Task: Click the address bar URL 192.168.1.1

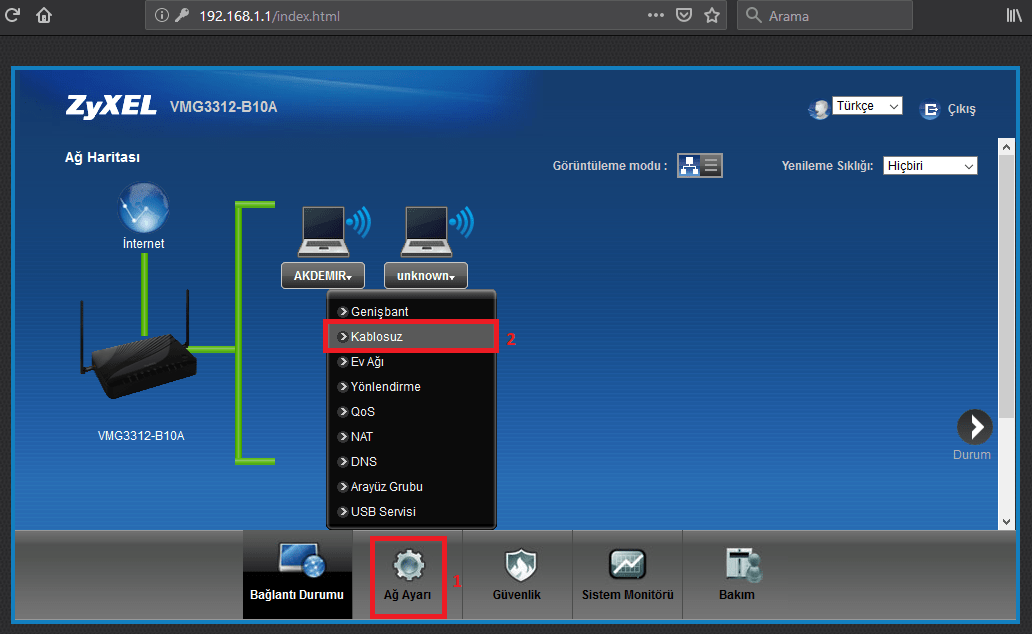Action: 269,16
